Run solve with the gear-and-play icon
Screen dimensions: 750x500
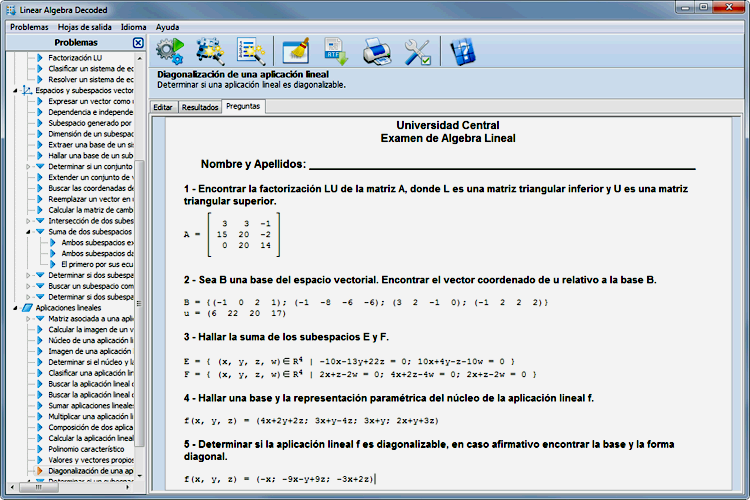[170, 52]
